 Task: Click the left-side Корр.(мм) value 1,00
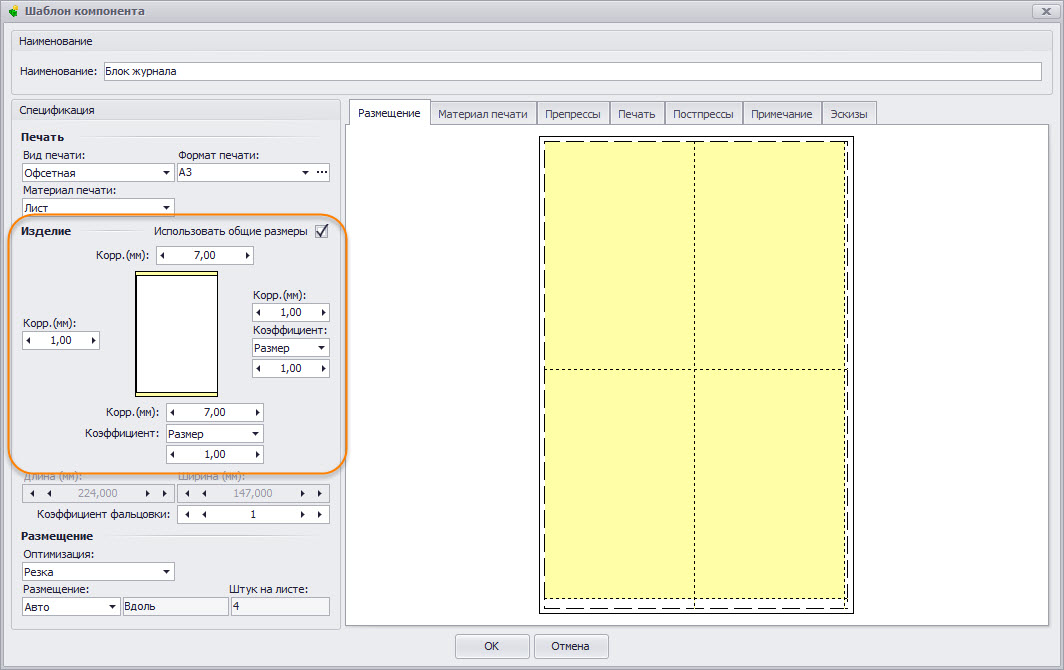61,341
